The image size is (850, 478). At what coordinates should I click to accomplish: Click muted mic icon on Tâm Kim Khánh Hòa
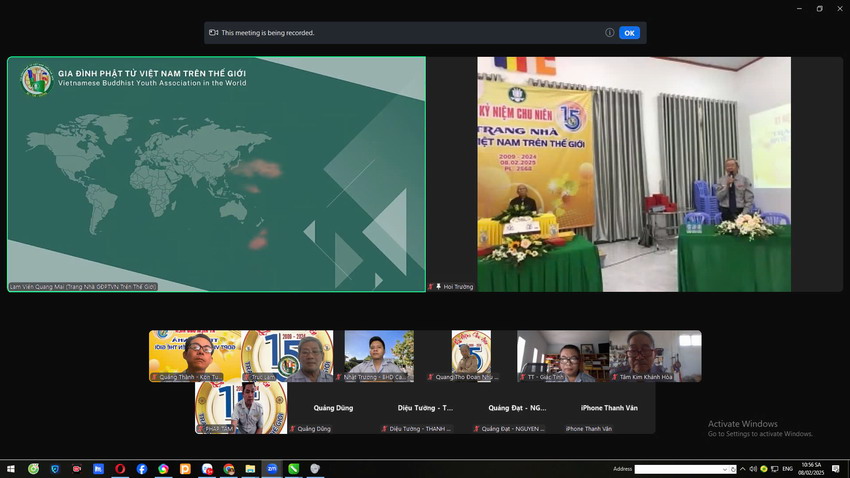(x=615, y=377)
